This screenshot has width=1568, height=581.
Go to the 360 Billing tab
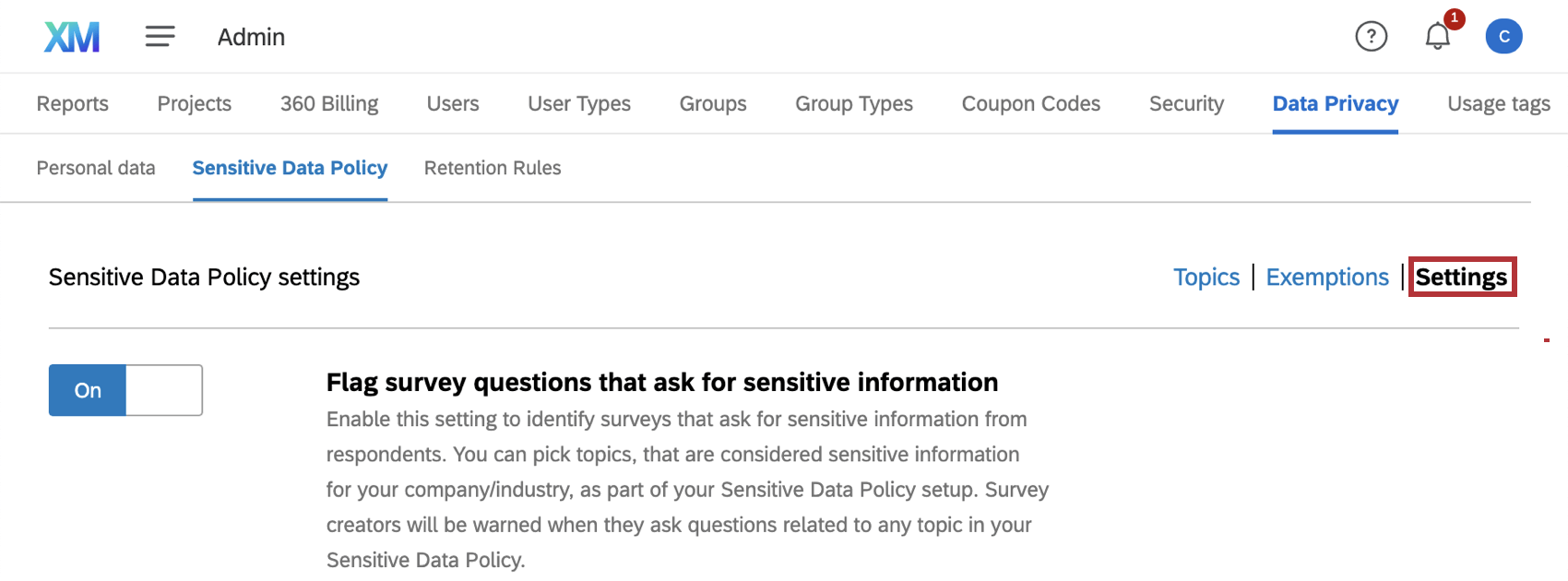pyautogui.click(x=329, y=104)
